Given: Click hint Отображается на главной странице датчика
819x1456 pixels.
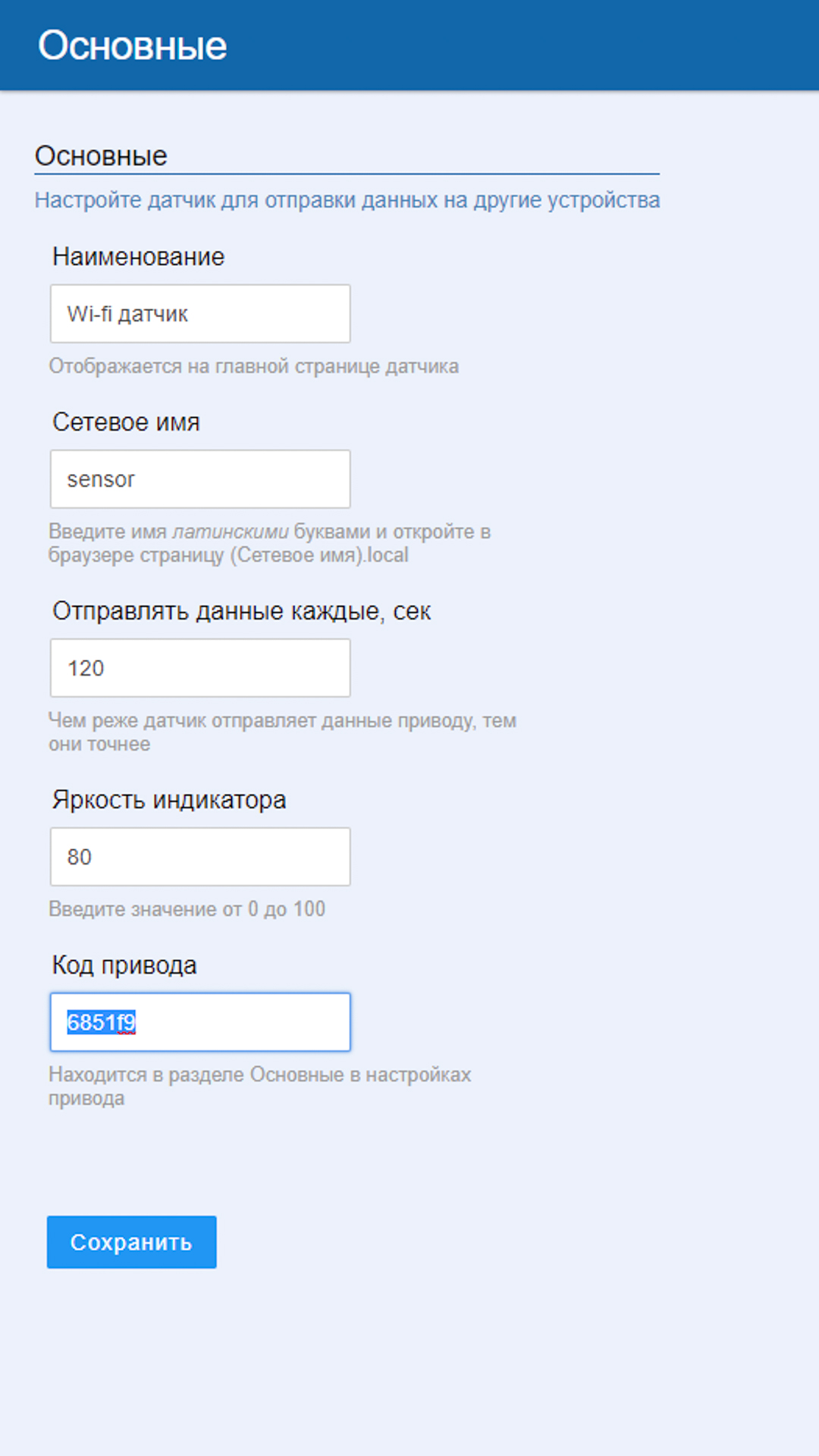Looking at the screenshot, I should (253, 366).
